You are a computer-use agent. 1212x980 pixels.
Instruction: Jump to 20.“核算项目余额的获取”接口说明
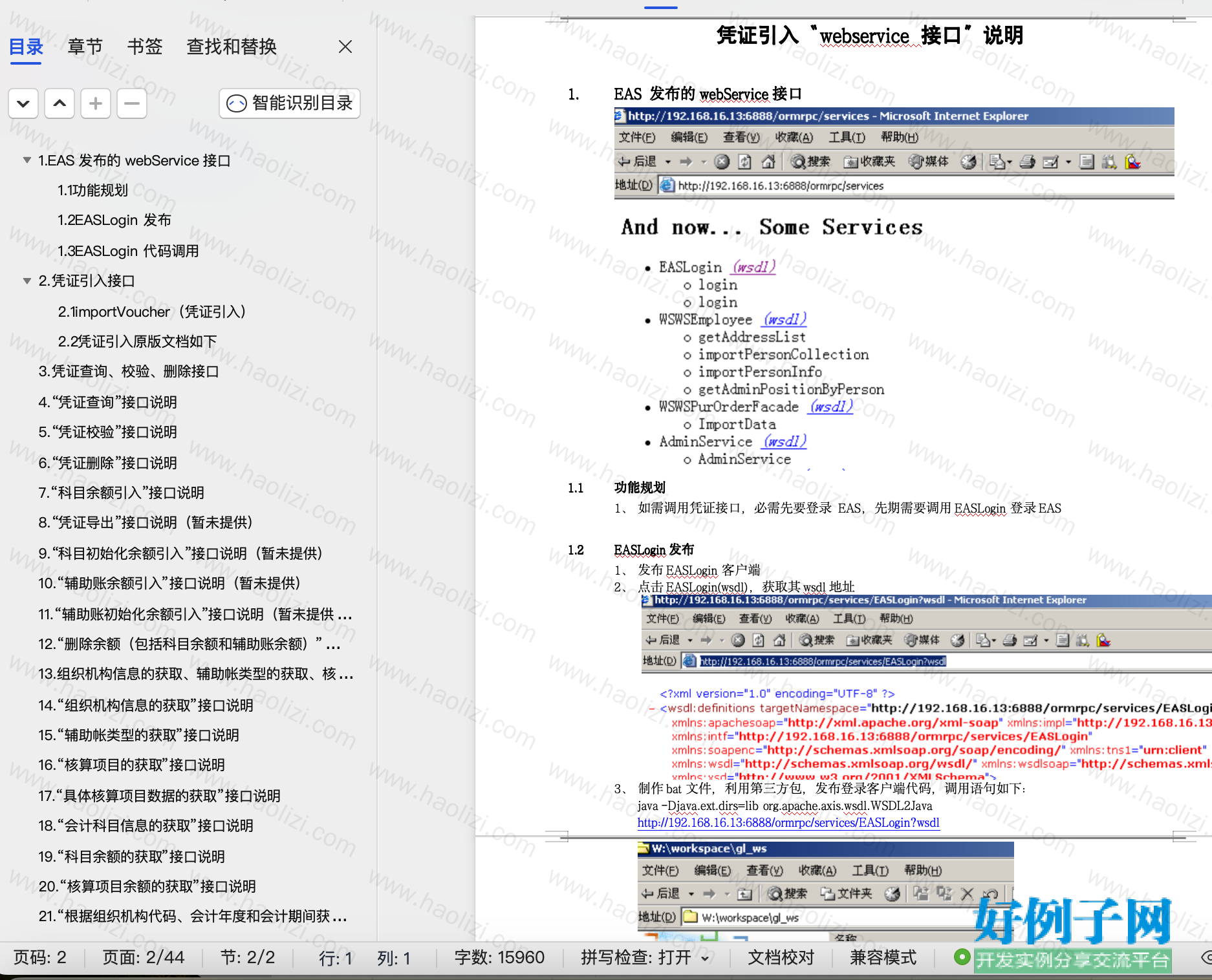tap(147, 886)
